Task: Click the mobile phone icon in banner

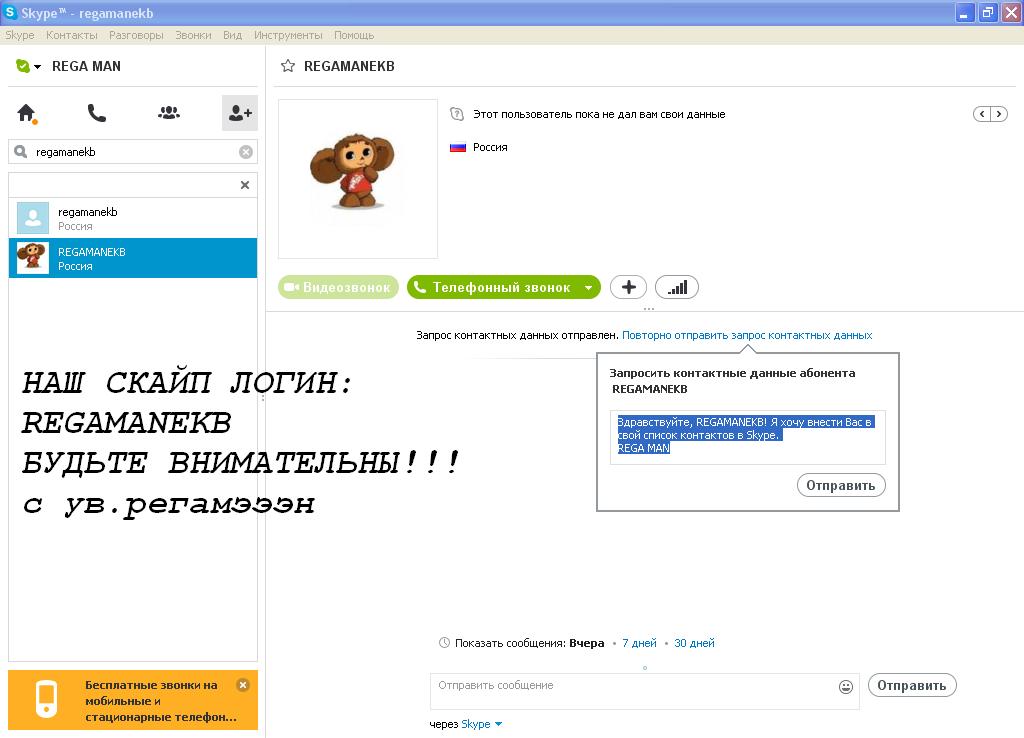Action: click(46, 699)
